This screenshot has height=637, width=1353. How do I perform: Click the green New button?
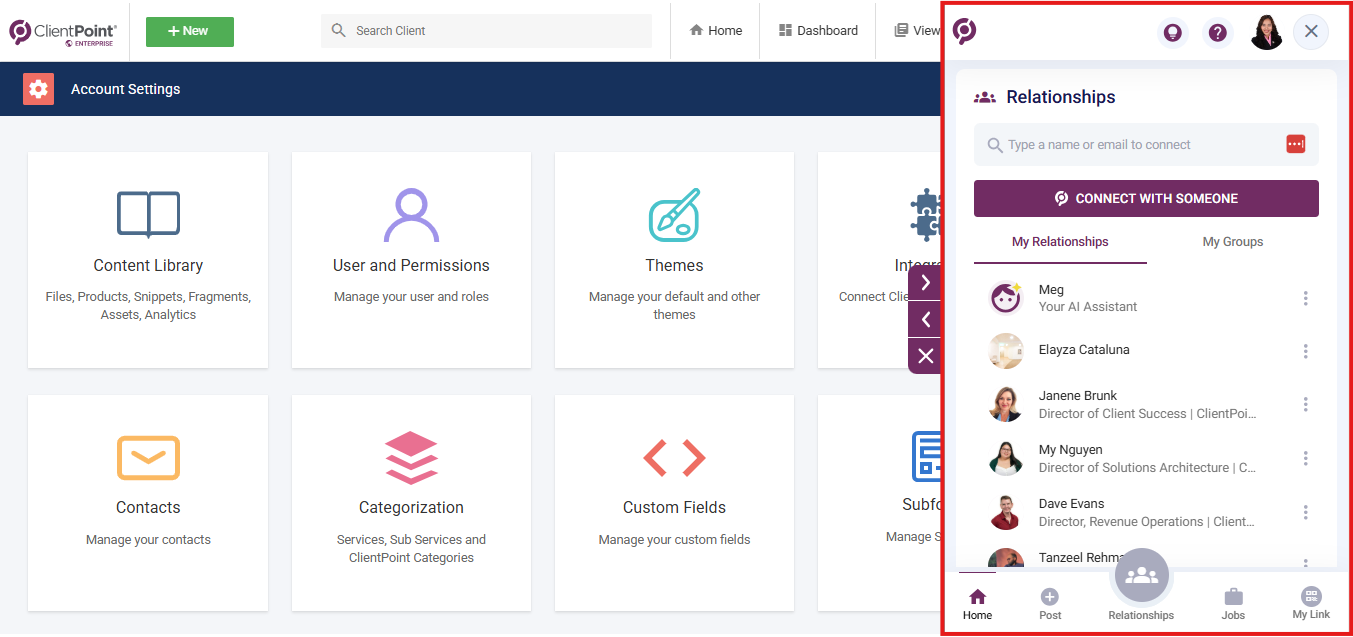point(190,31)
